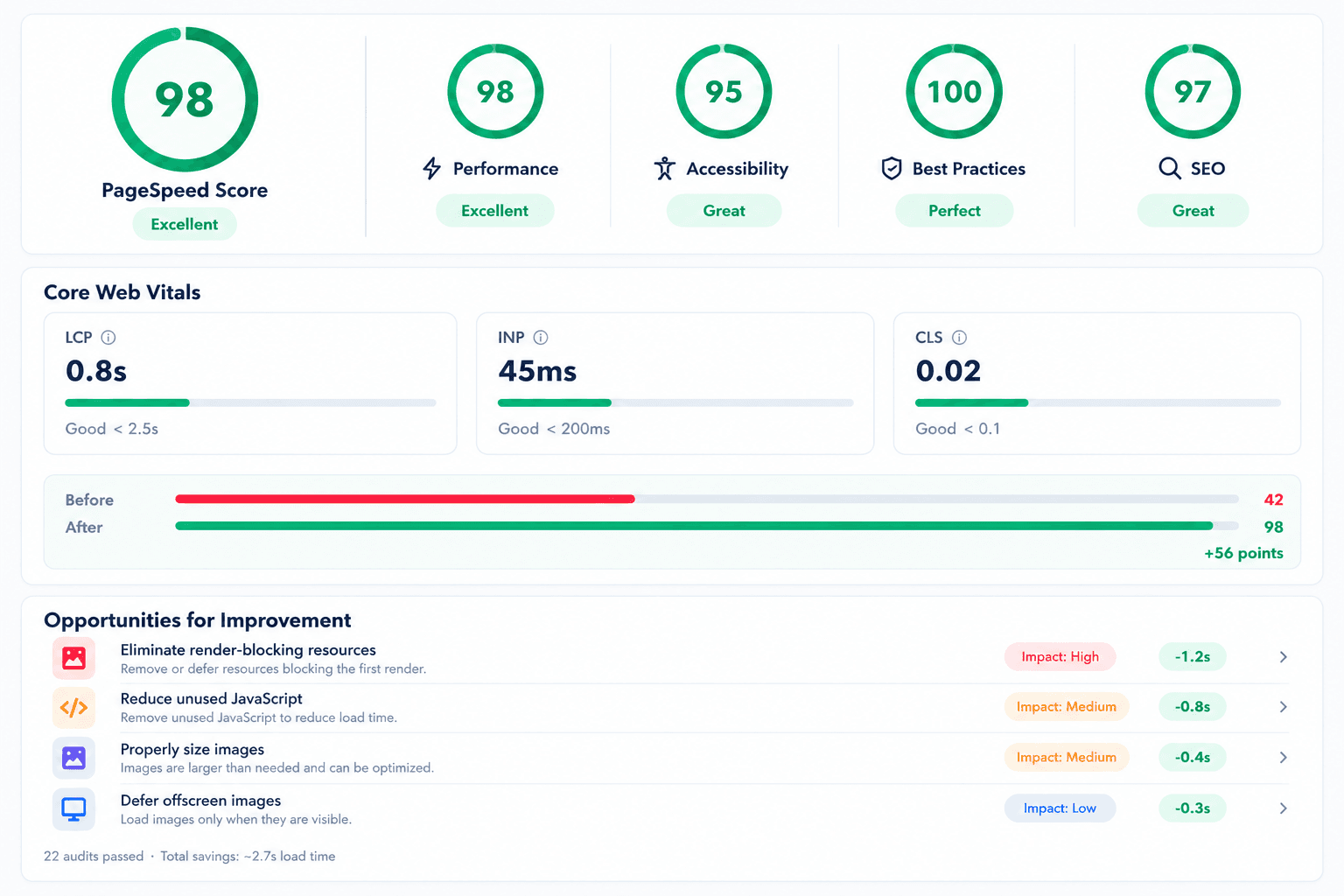Expand the Reduce unused JavaScript row chevron
The height and width of the screenshot is (896, 1344).
coord(1283,707)
